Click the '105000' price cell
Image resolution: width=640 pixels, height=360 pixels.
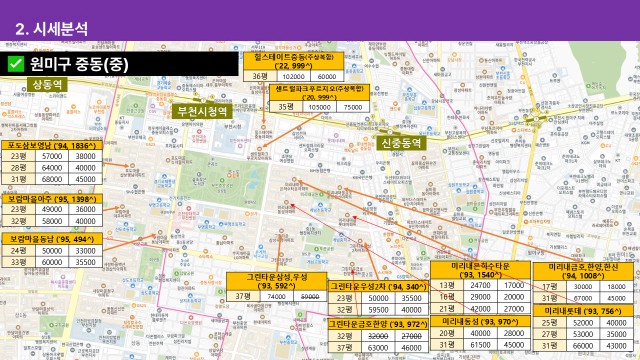point(320,107)
